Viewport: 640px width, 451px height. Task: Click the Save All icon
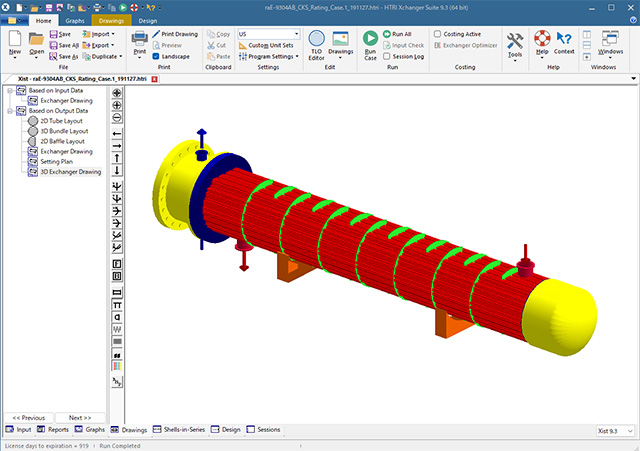pos(51,45)
